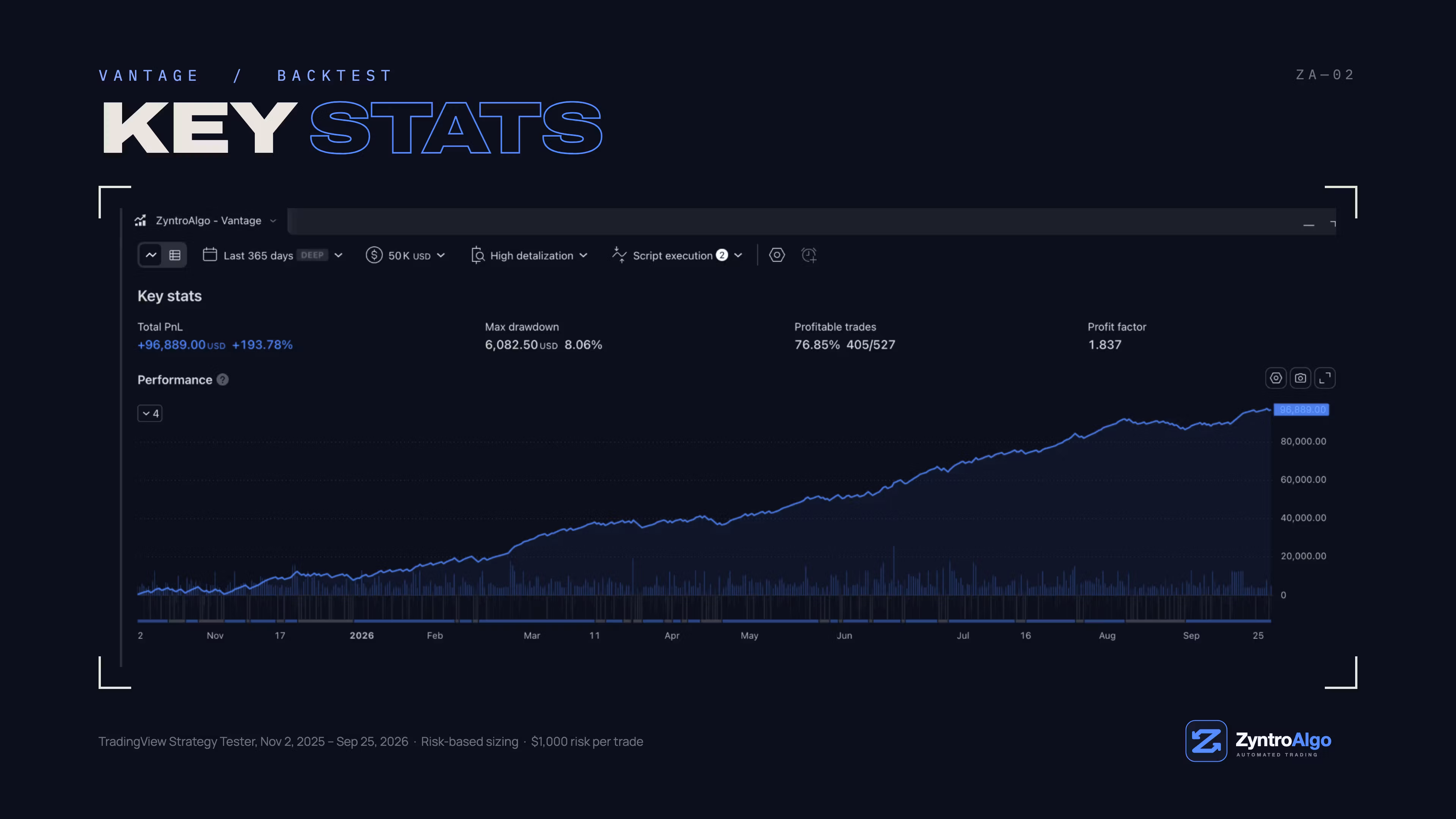The width and height of the screenshot is (1456, 819).
Task: Open the Script execution dropdown
Action: tap(677, 256)
